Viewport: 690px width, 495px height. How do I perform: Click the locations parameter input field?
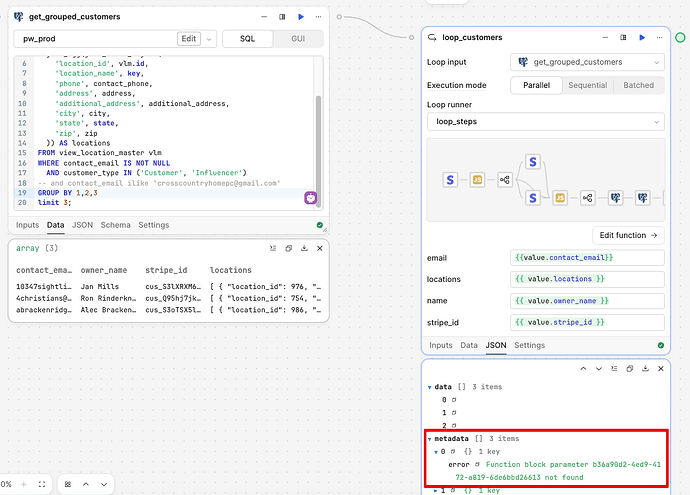tap(587, 279)
